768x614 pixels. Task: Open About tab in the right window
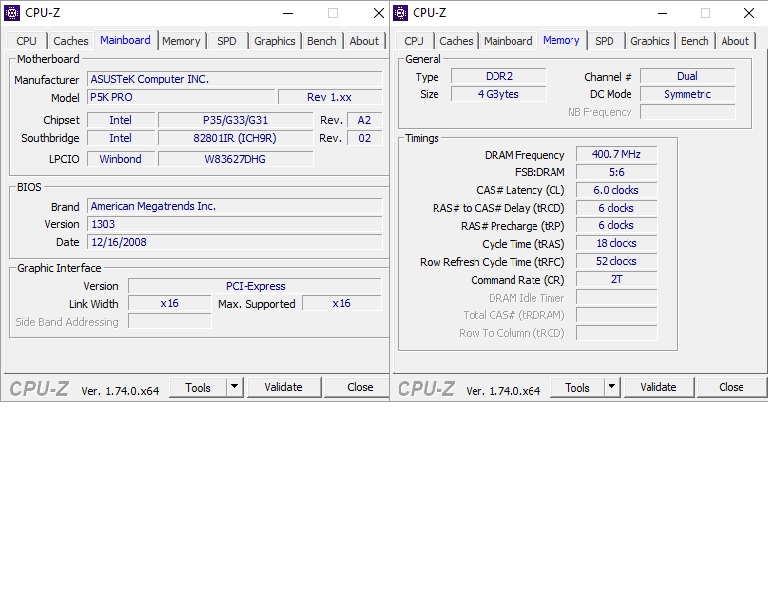[x=735, y=41]
